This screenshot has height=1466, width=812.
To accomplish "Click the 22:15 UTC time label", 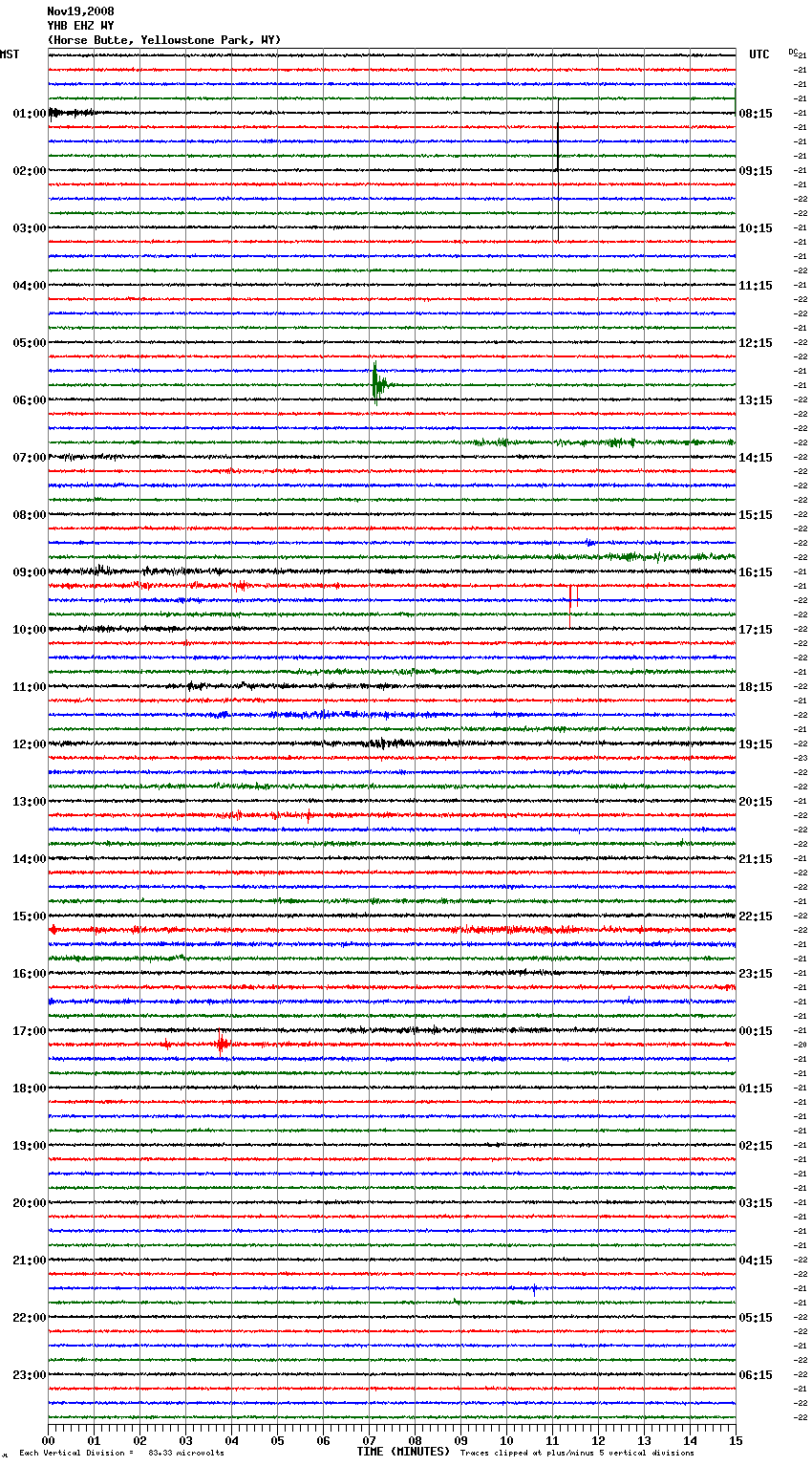I will pos(756,916).
